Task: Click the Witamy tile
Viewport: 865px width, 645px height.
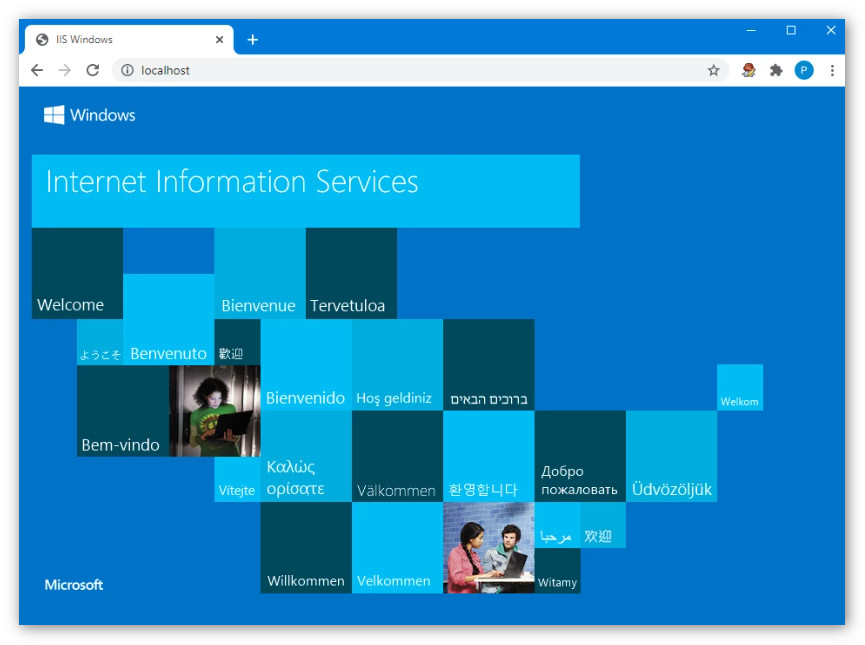Action: click(557, 571)
